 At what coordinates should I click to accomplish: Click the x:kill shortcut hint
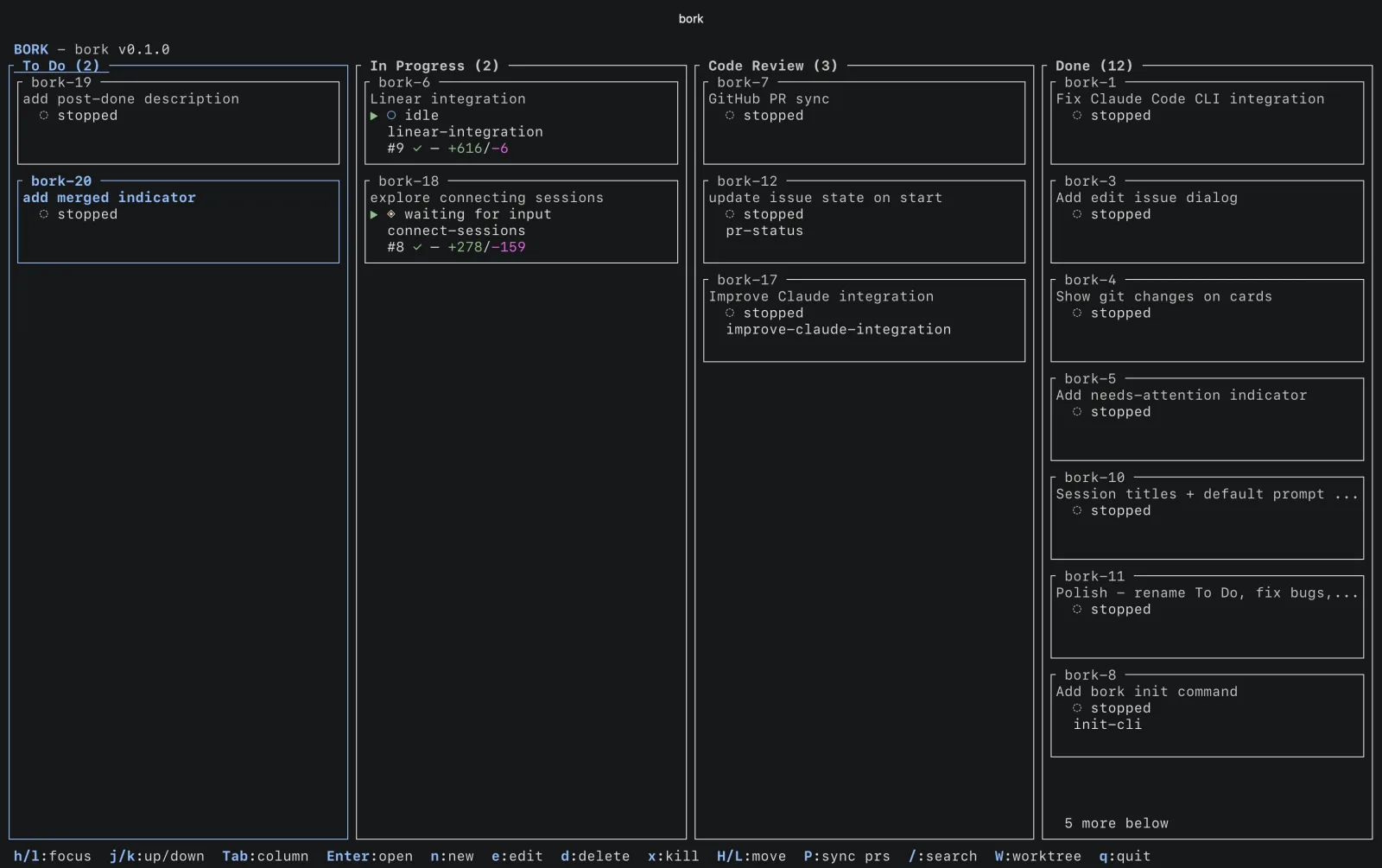pos(674,857)
